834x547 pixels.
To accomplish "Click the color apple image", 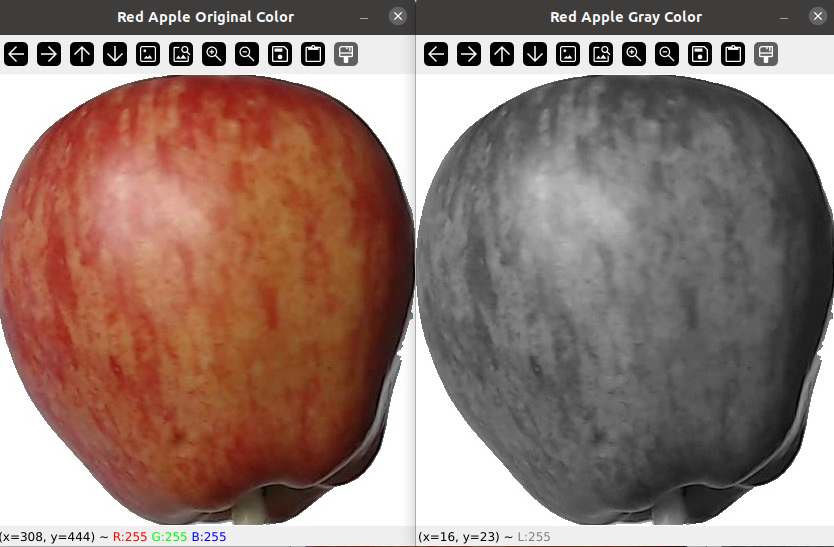I will point(207,300).
